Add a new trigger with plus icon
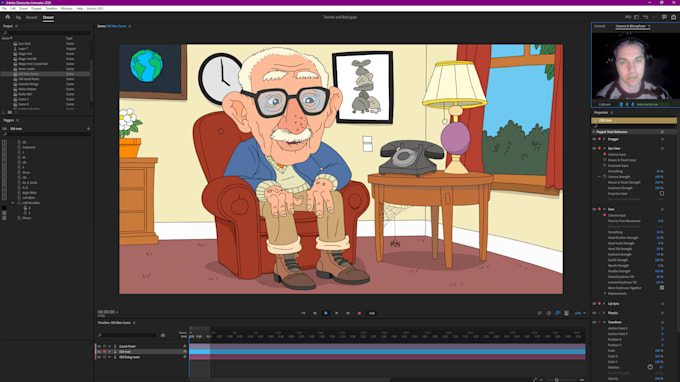The height and width of the screenshot is (382, 680). tap(88, 129)
